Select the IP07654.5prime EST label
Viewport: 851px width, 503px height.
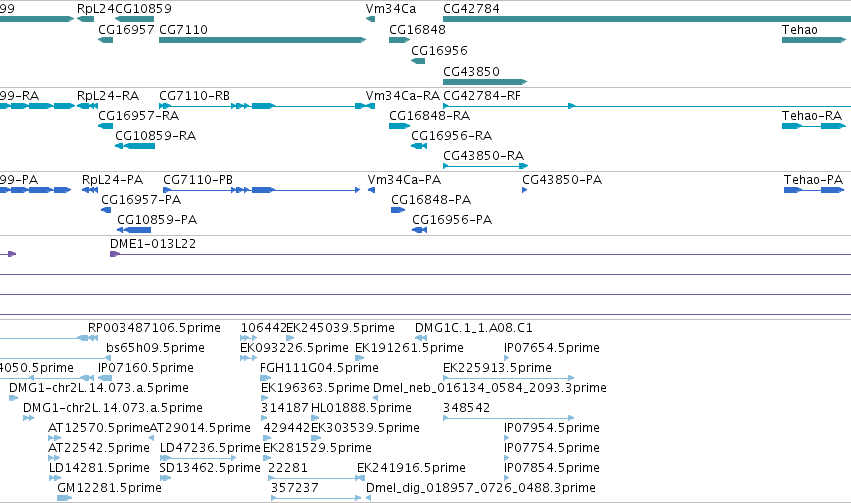click(552, 348)
